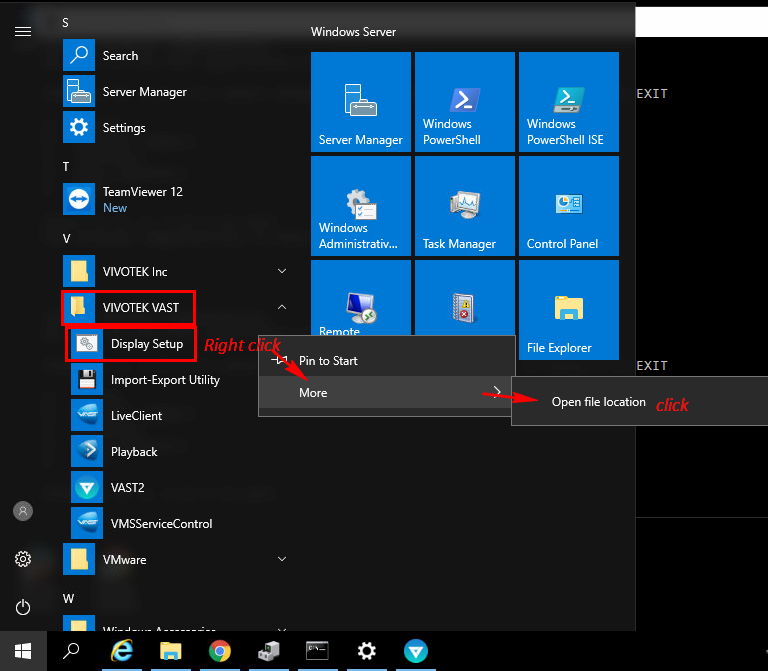This screenshot has height=671, width=768.
Task: Jump to apps via letter T header
Action: coord(66,166)
